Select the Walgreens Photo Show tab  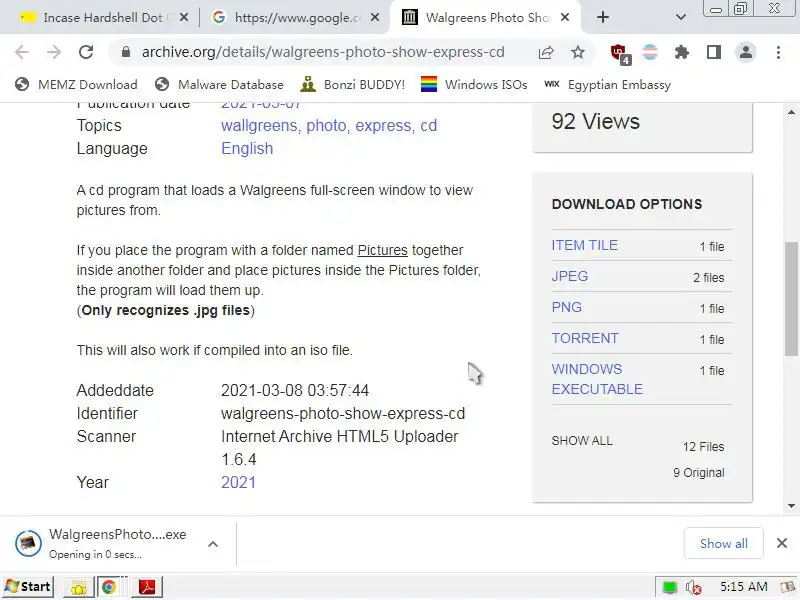pos(487,17)
